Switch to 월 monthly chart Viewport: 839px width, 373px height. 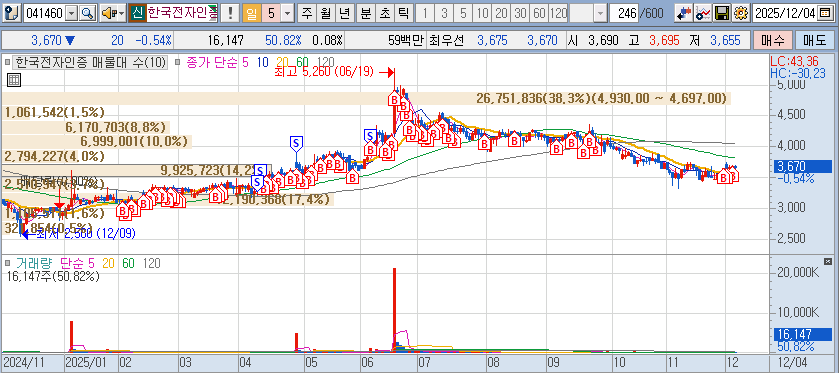pos(325,13)
